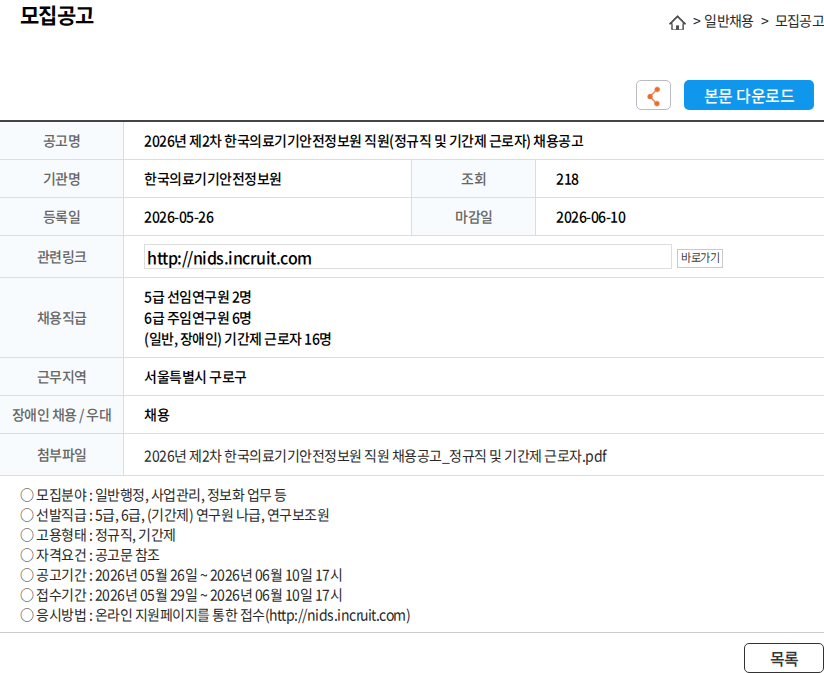Open the attached 채용공고 pdf file
The image size is (824, 673).
point(375,455)
